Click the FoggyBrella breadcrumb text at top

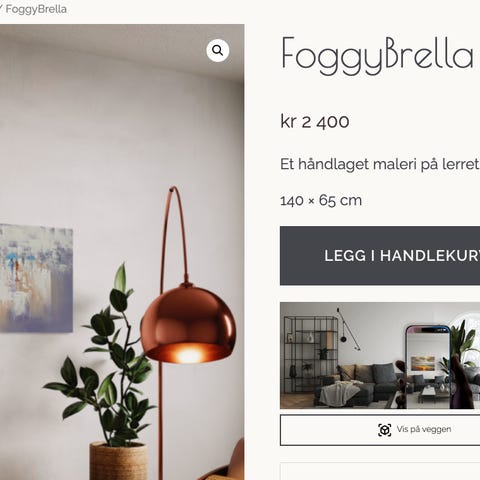(x=36, y=9)
